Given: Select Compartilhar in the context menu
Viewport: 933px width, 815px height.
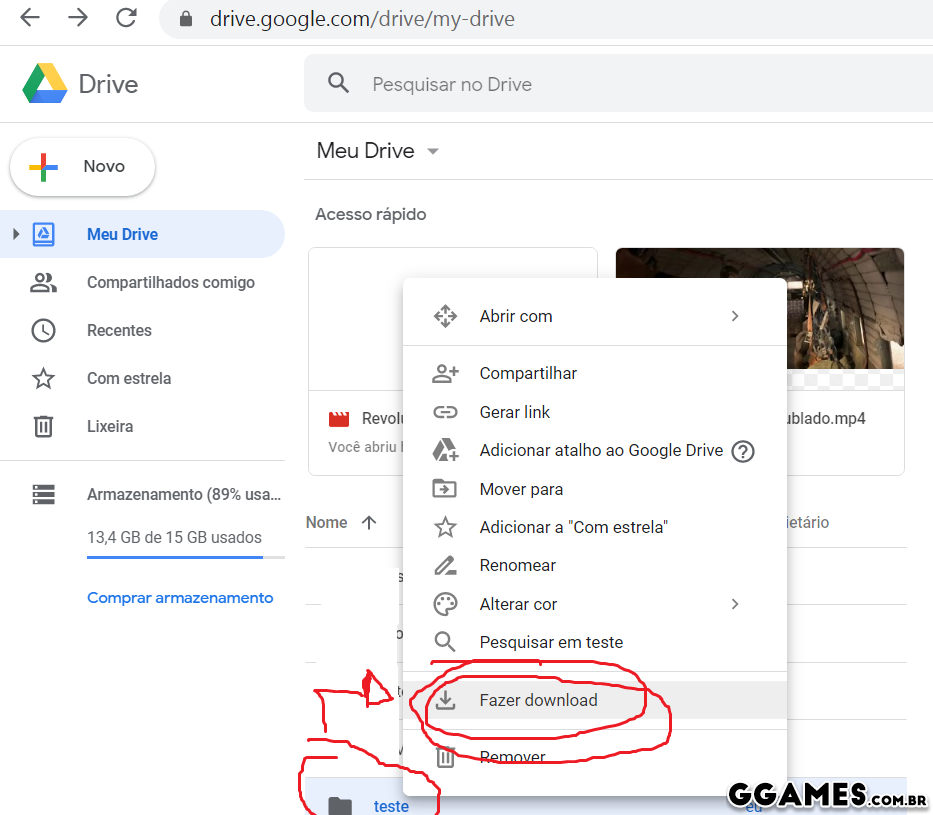Looking at the screenshot, I should click(x=528, y=373).
